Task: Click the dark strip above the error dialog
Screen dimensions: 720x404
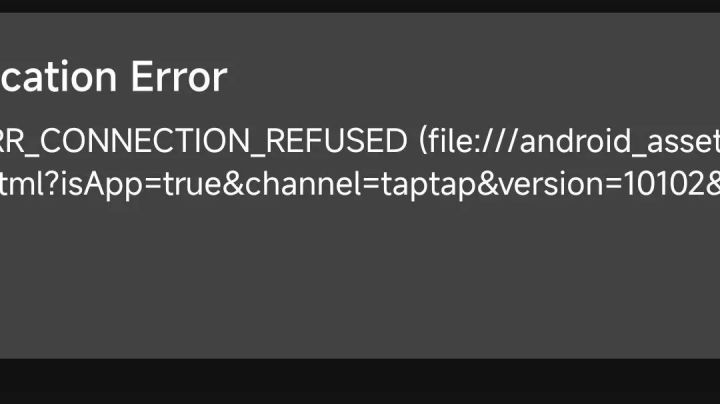Action: point(360,6)
